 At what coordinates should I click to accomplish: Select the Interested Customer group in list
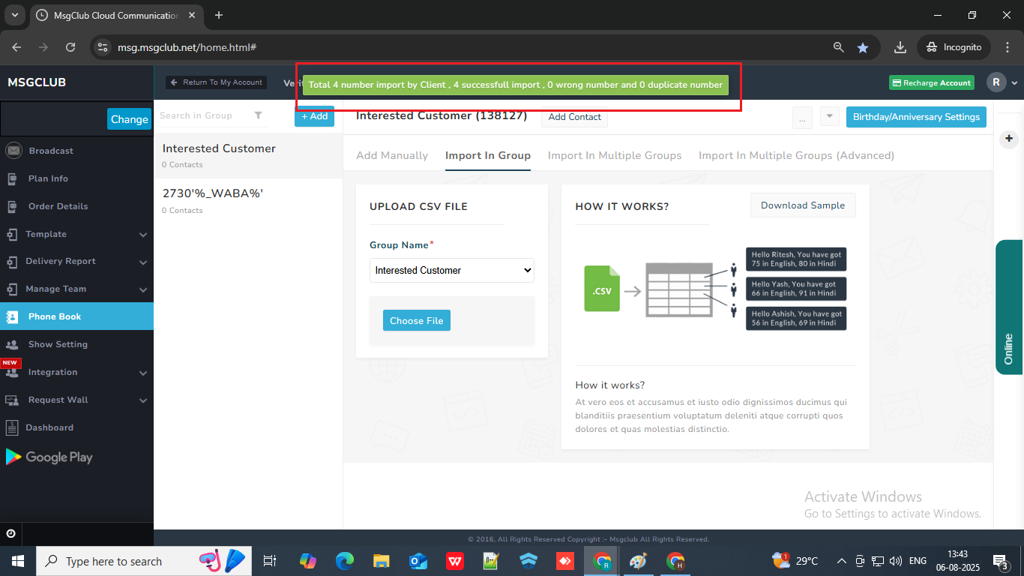[x=248, y=155]
